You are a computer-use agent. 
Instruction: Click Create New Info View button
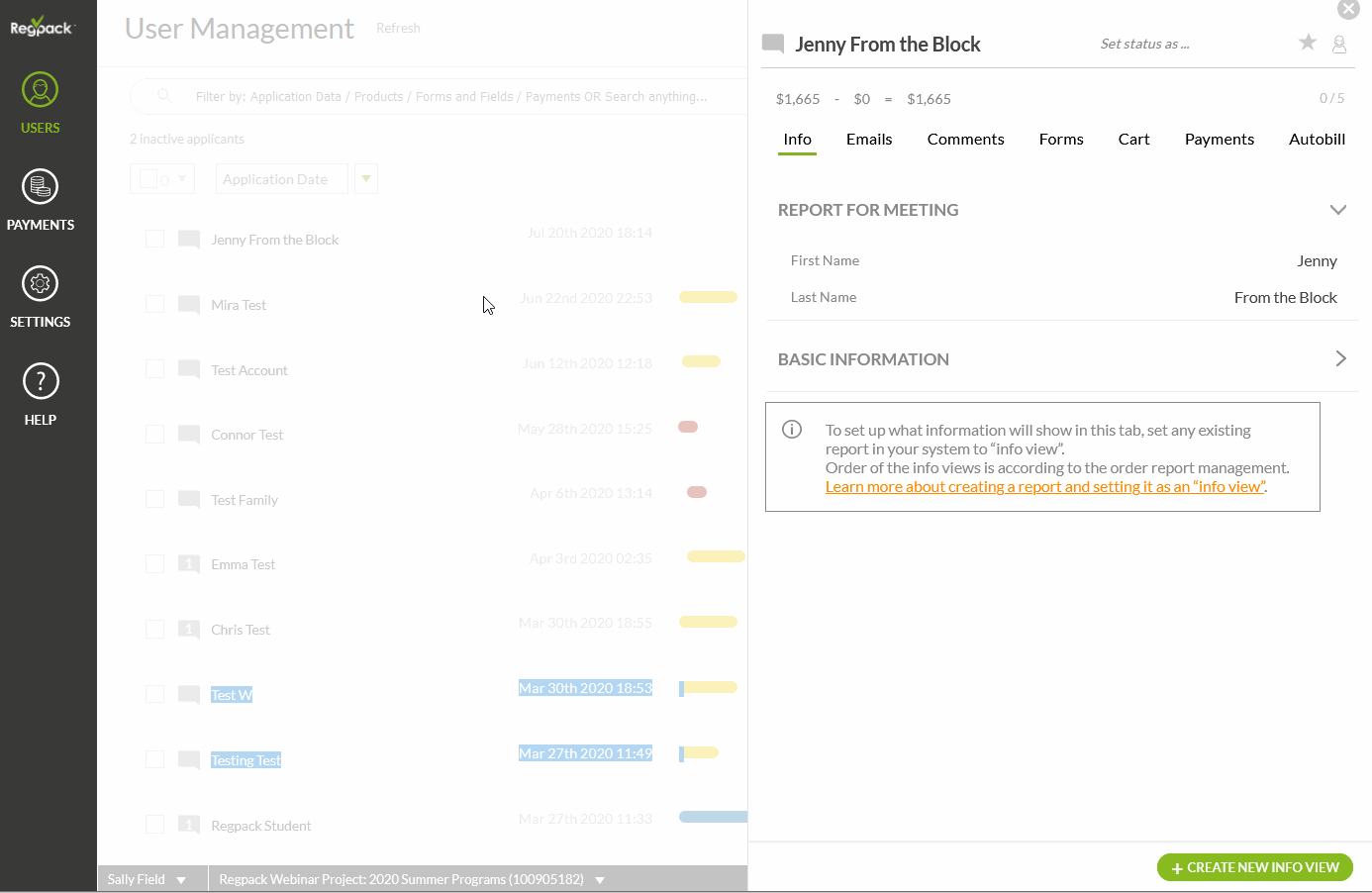point(1254,867)
